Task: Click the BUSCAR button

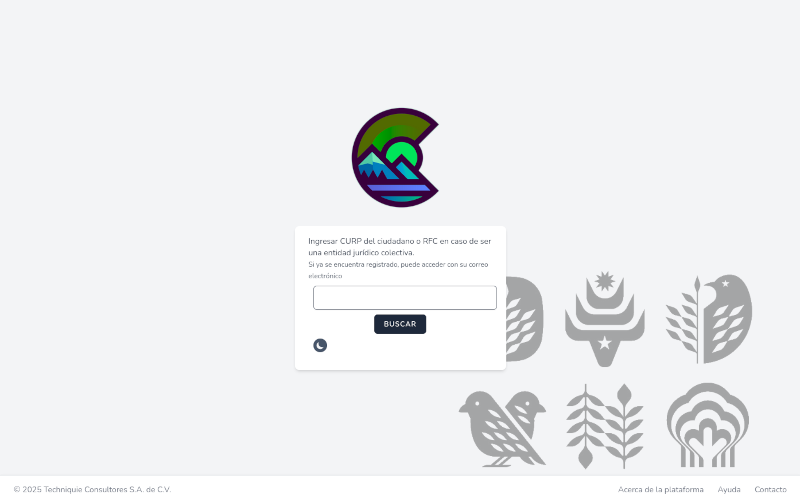Action: point(400,324)
